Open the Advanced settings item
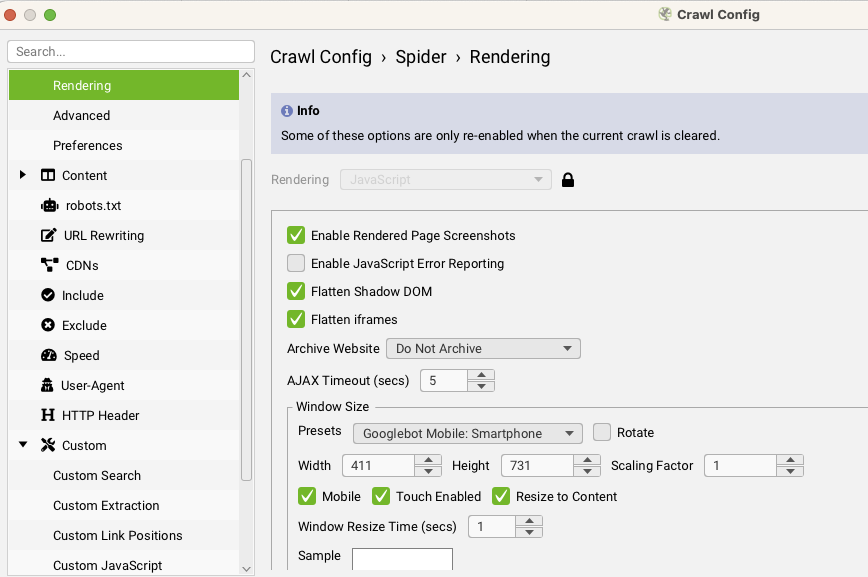Screen dimensions: 868x577 coord(81,116)
